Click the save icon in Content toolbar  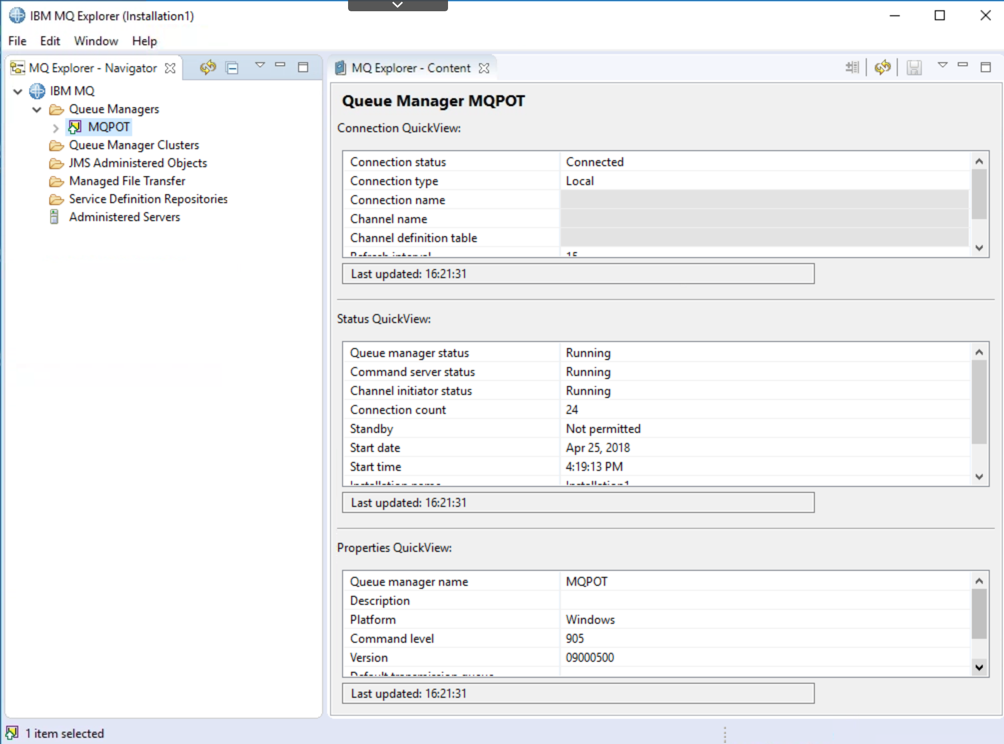(x=914, y=67)
